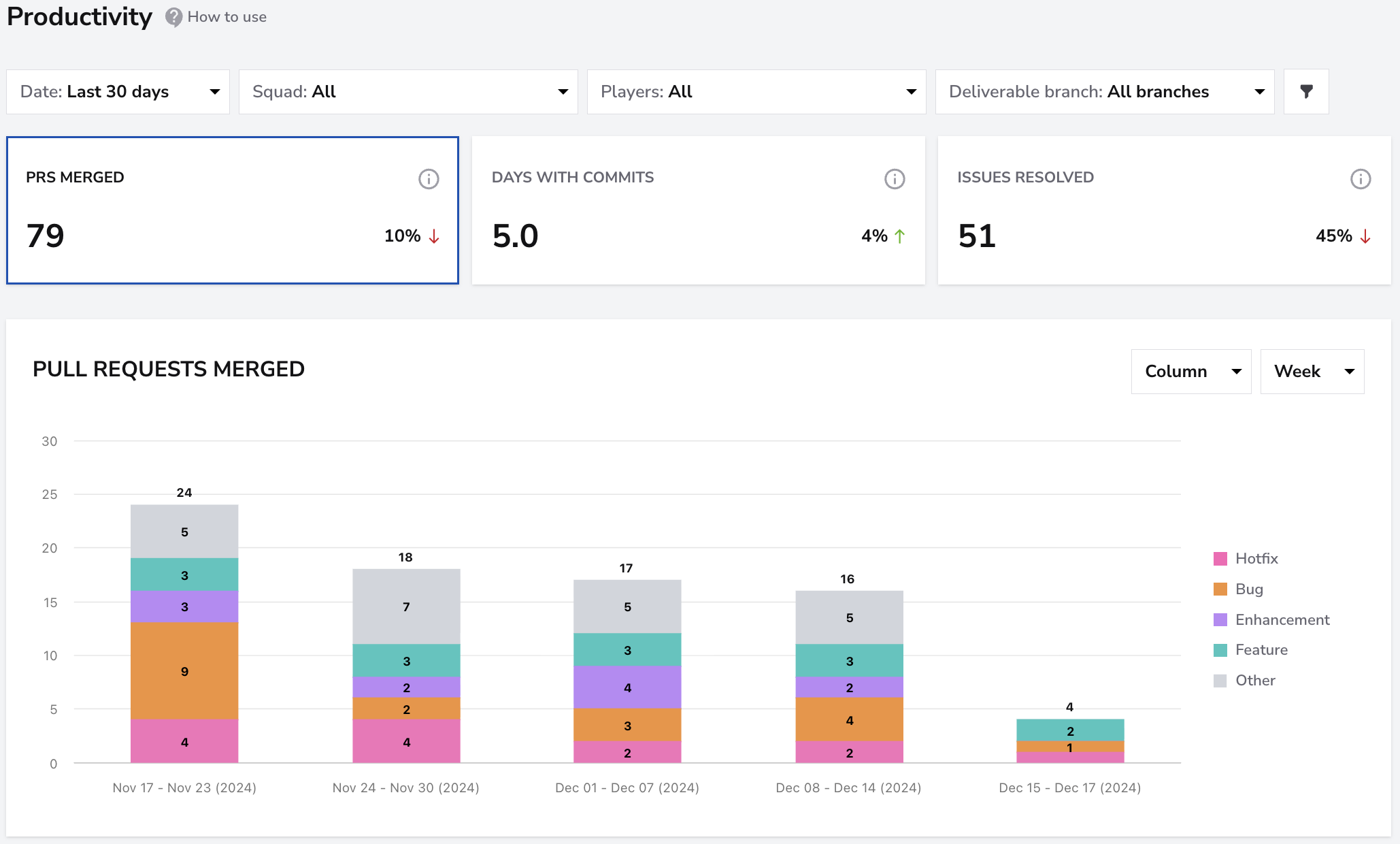Show info for Days With Commits card

tap(895, 179)
